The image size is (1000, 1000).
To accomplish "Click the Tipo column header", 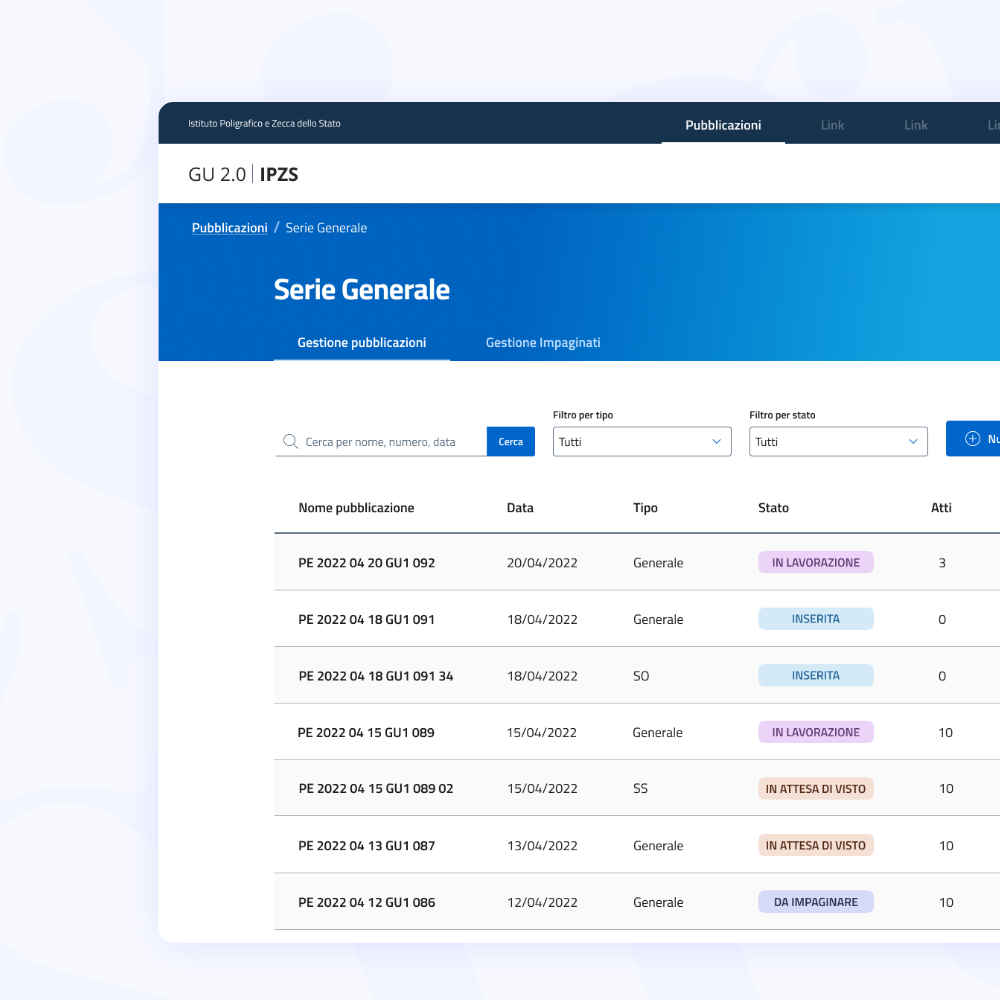I will tap(645, 508).
